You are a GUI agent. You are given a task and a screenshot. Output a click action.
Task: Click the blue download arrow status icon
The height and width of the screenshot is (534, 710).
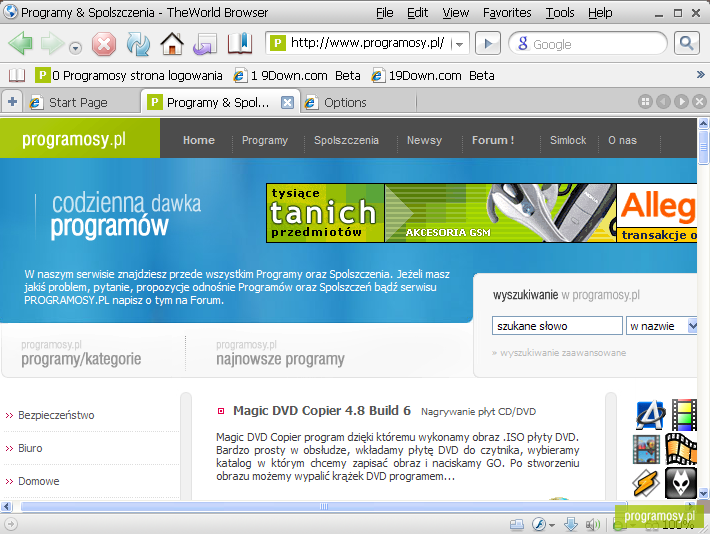click(571, 524)
